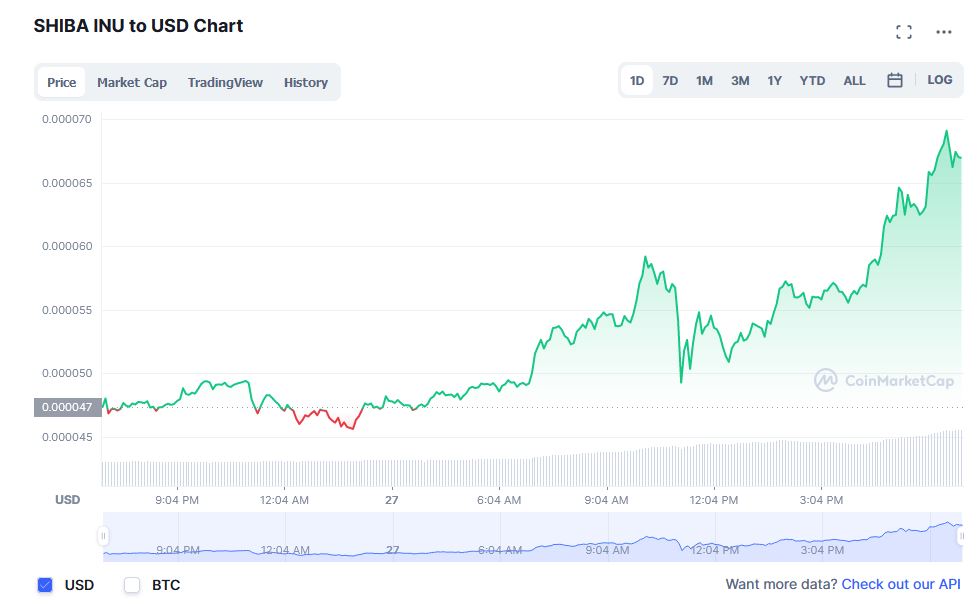The image size is (979, 604).
Task: Click the right range slider handle
Action: [958, 536]
